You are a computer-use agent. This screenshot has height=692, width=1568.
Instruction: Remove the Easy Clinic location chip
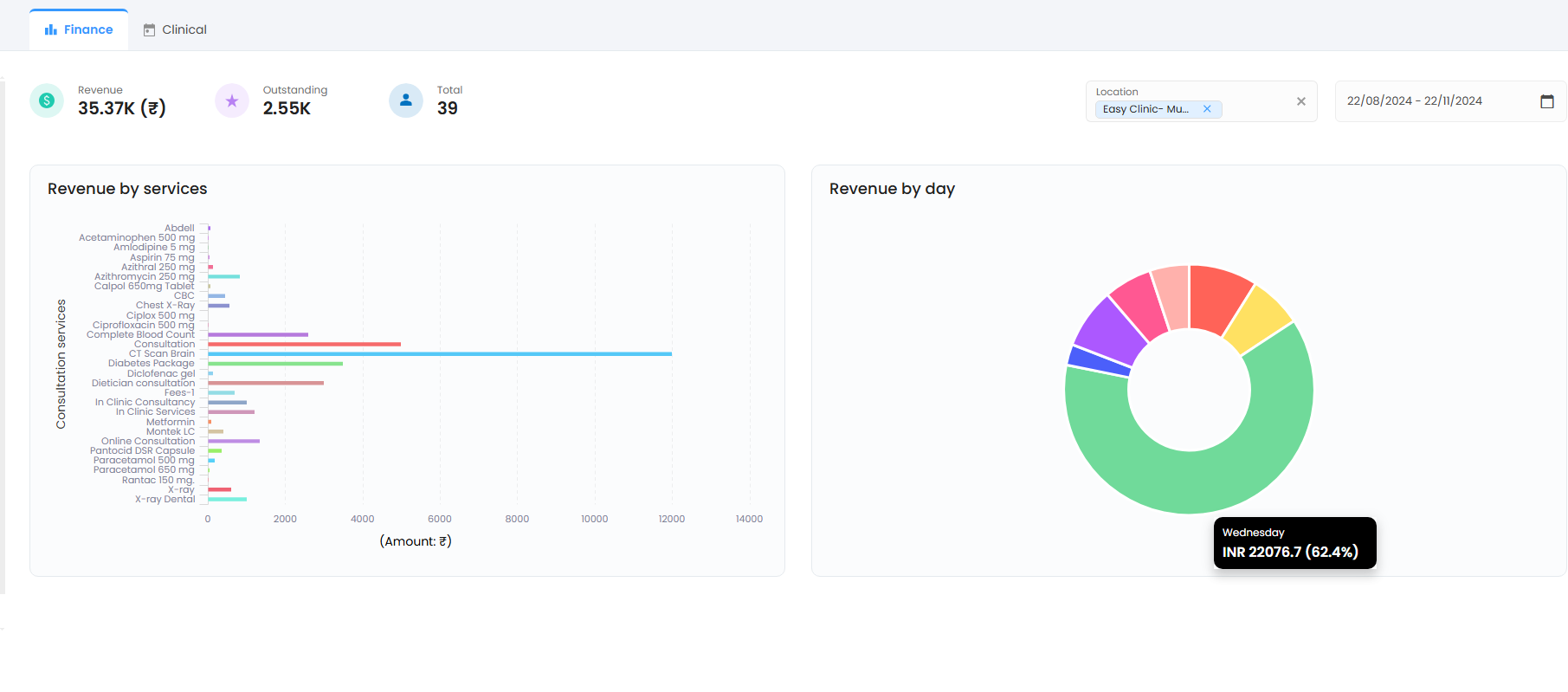point(1207,109)
